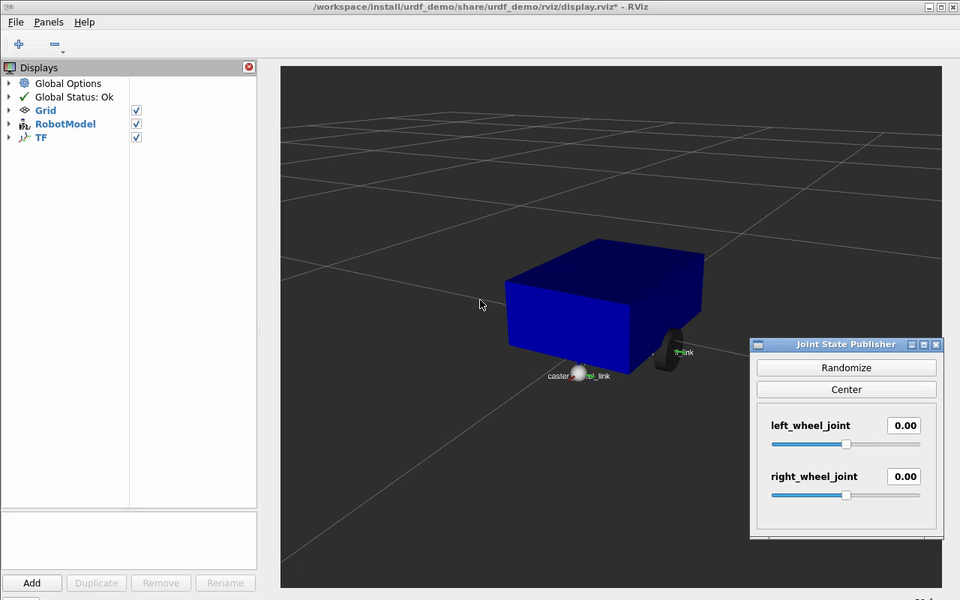960x600 pixels.
Task: Click the Global Options gear icon
Action: coord(24,83)
